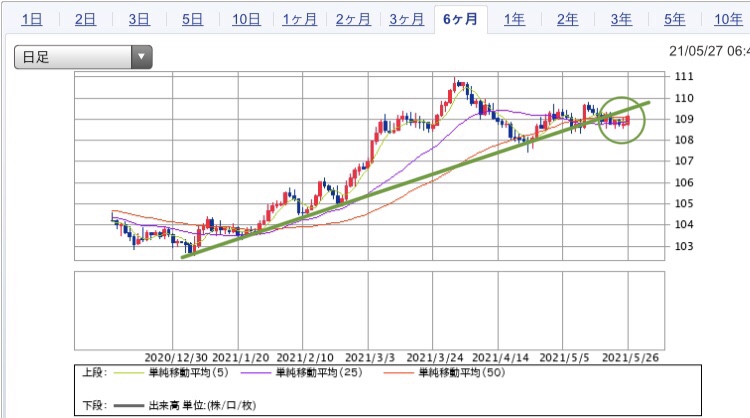The image size is (750, 418).
Task: Choose the 5年 range tab
Action: pos(675,20)
